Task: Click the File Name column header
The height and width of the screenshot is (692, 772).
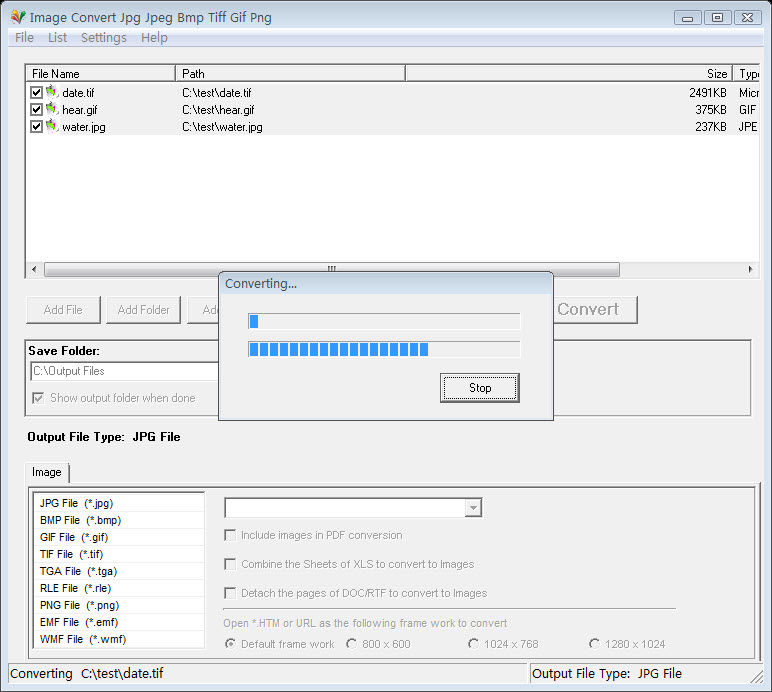Action: pyautogui.click(x=100, y=74)
